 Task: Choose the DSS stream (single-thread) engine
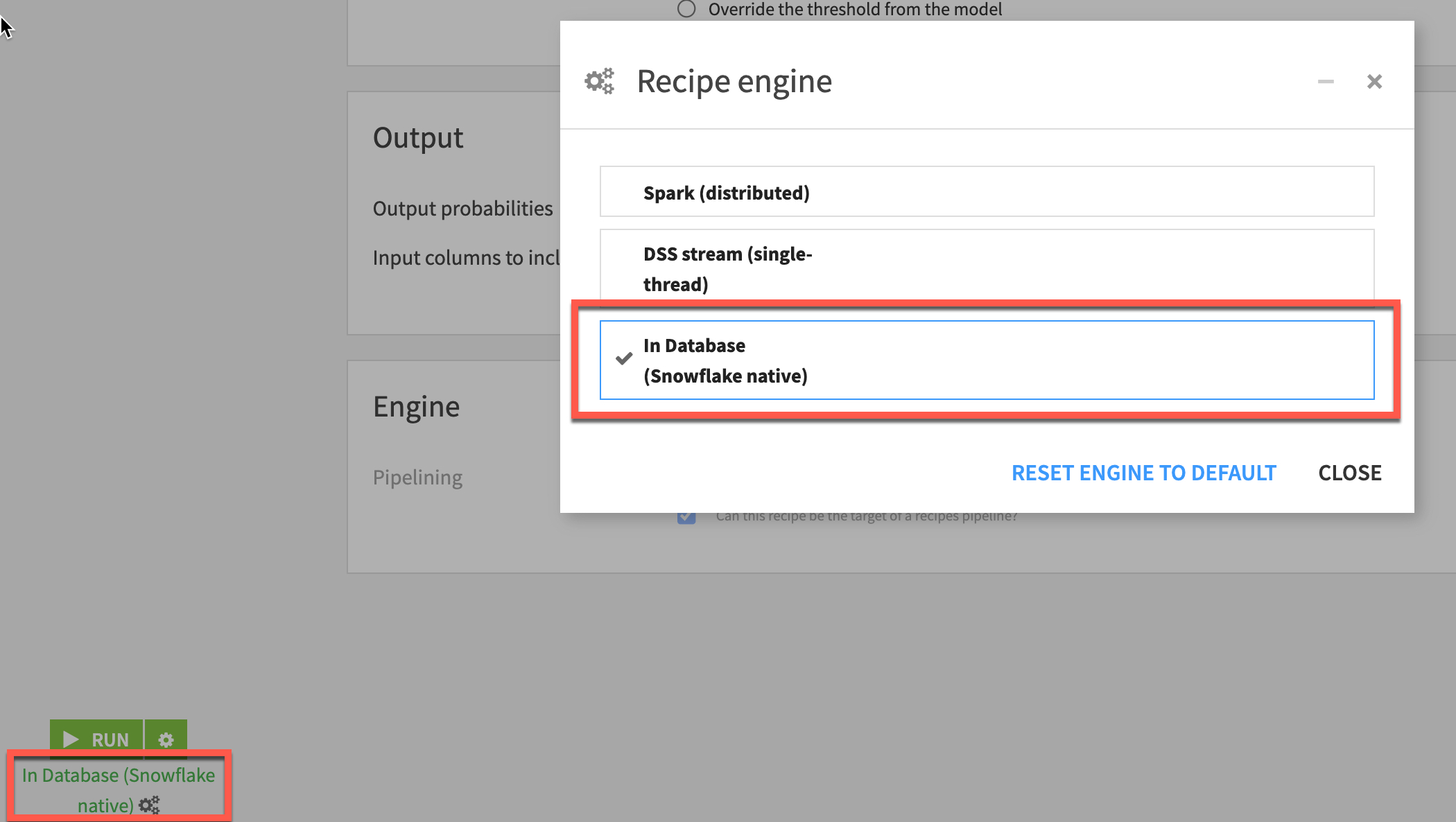click(987, 268)
